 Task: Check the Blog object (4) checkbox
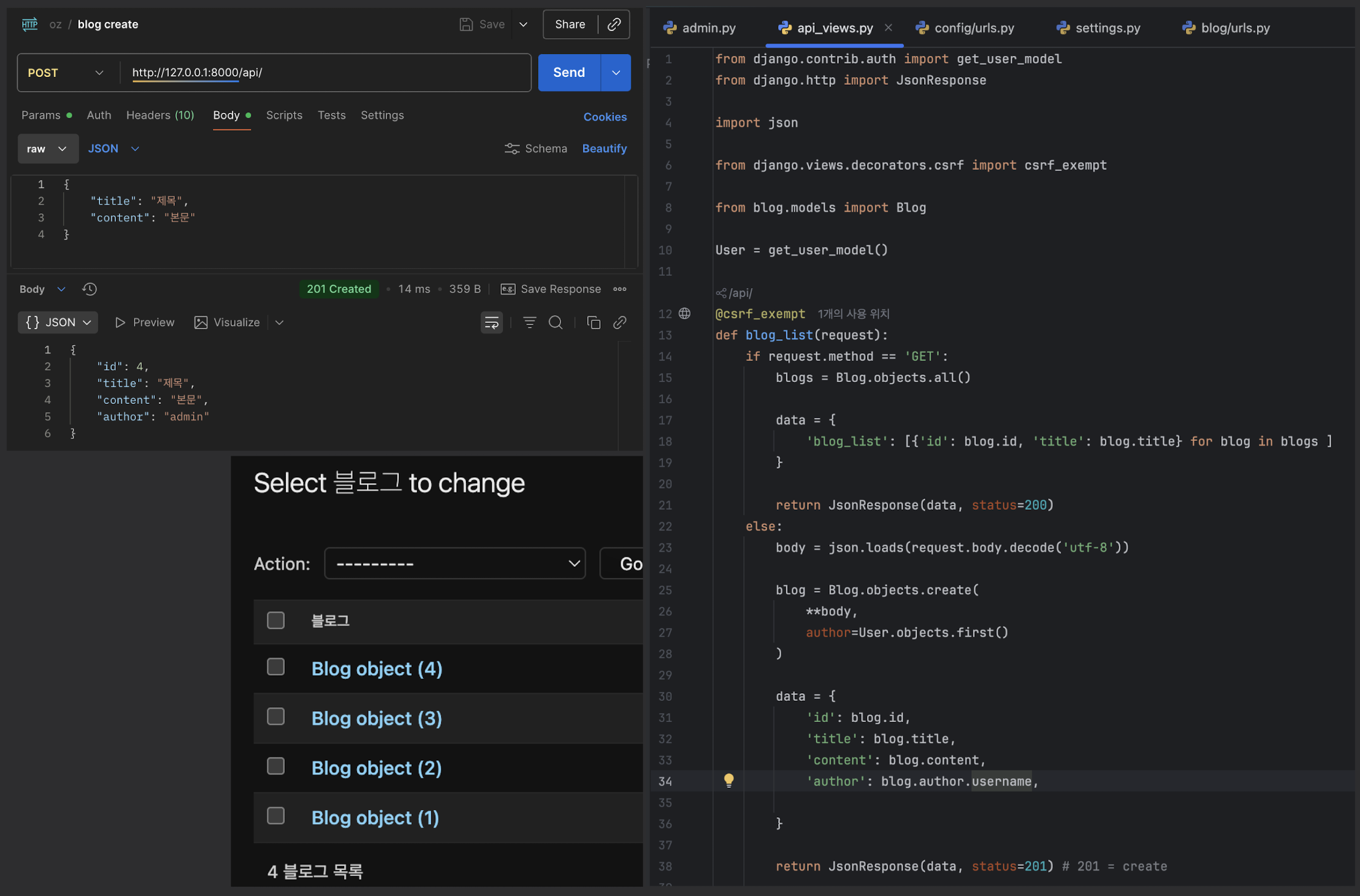point(275,667)
